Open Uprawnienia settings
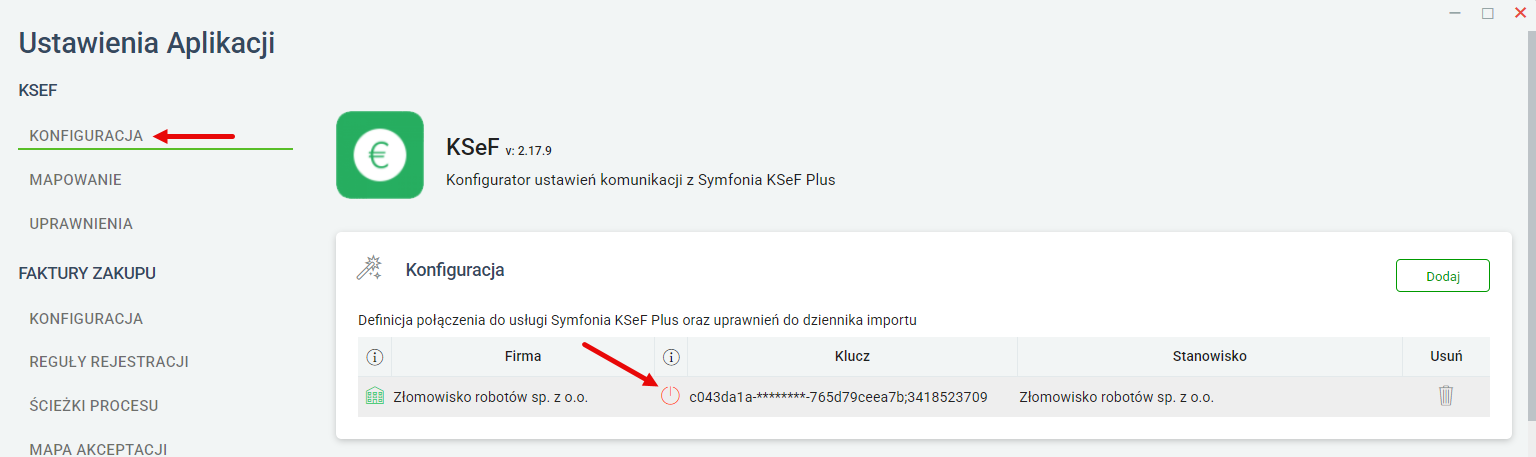 [81, 224]
